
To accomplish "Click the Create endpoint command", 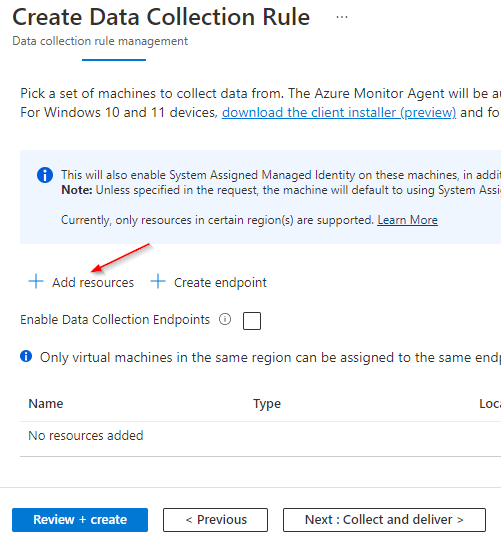I will (x=209, y=282).
